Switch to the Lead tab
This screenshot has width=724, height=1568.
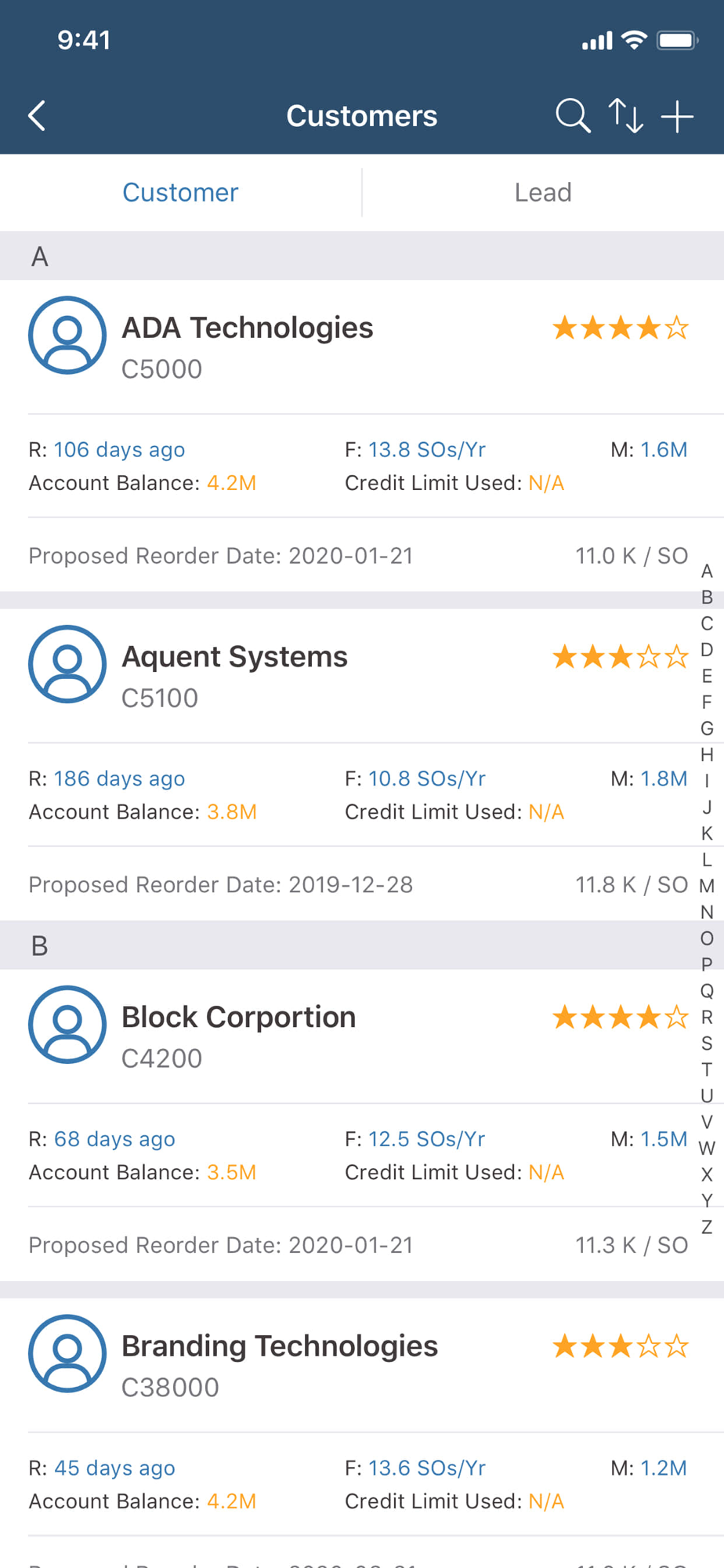(x=543, y=193)
